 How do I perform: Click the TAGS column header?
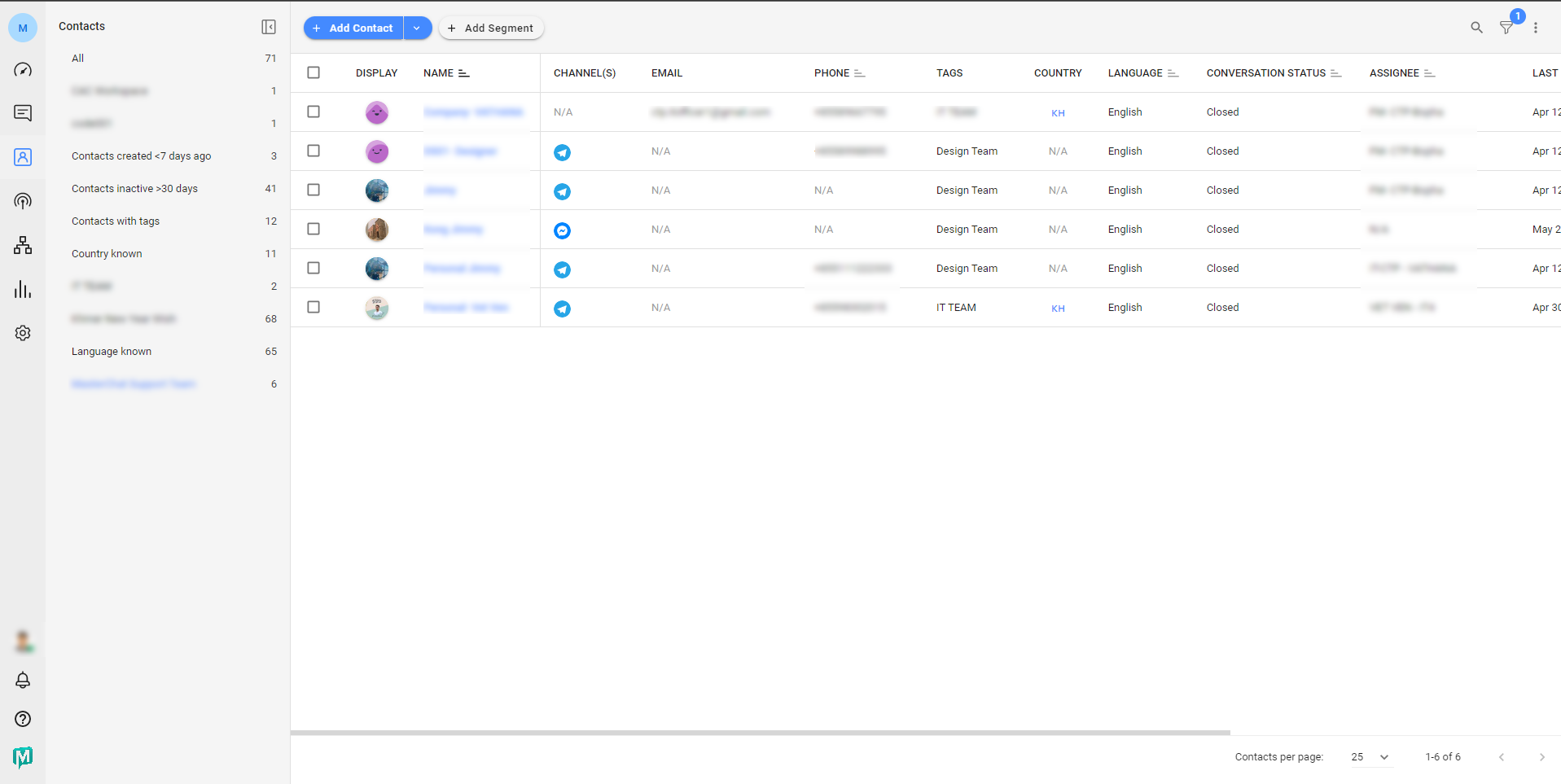[949, 73]
